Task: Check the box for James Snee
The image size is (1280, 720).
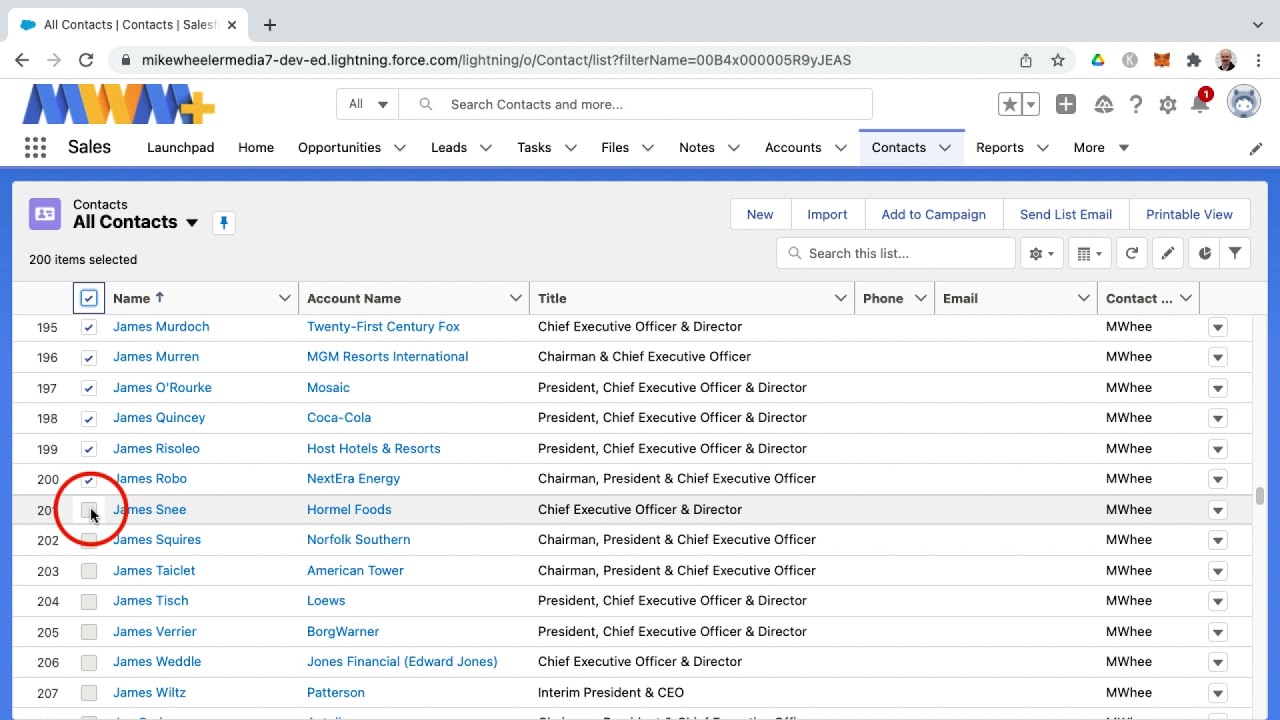Action: (x=89, y=510)
